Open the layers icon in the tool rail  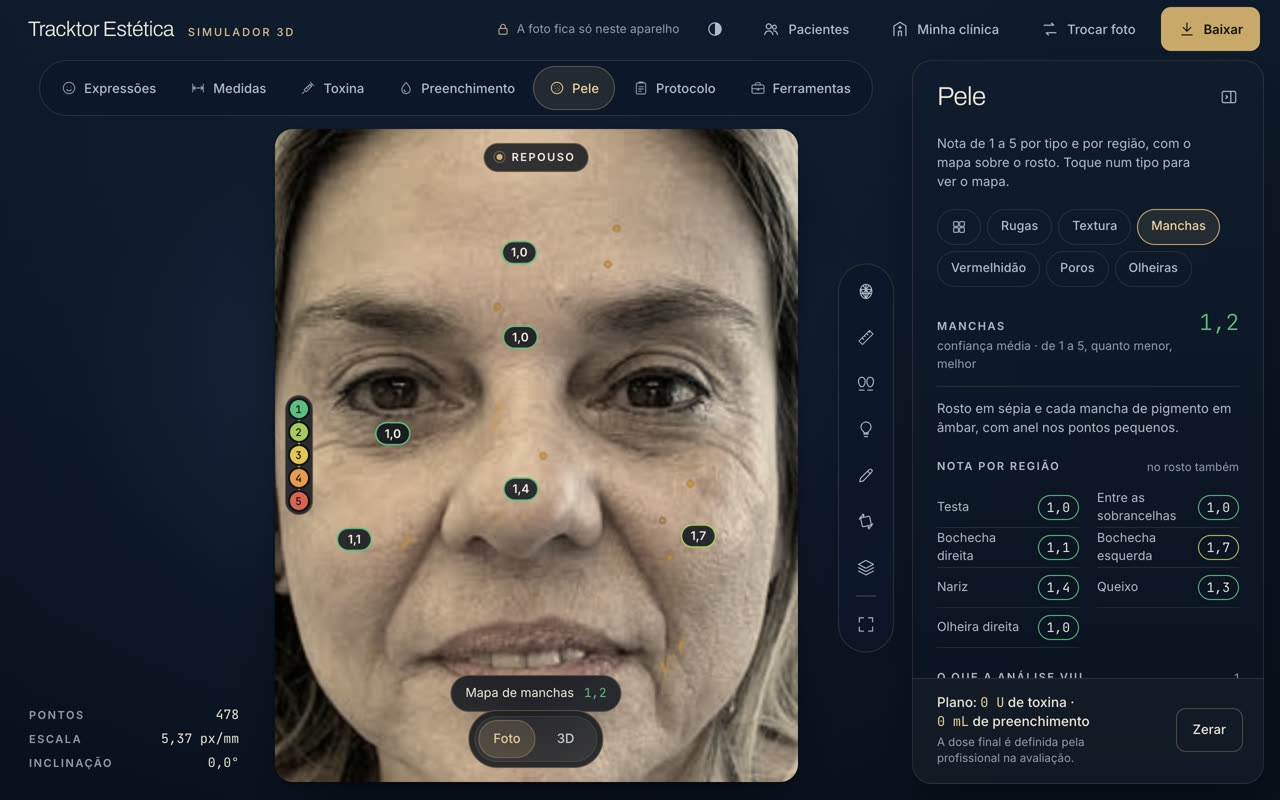866,568
